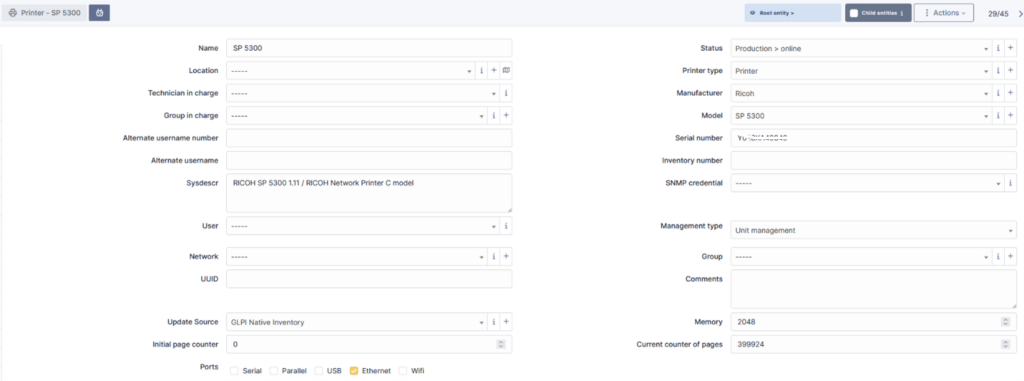This screenshot has height=381, width=1024.
Task: Open the Status dropdown
Action: tap(861, 48)
